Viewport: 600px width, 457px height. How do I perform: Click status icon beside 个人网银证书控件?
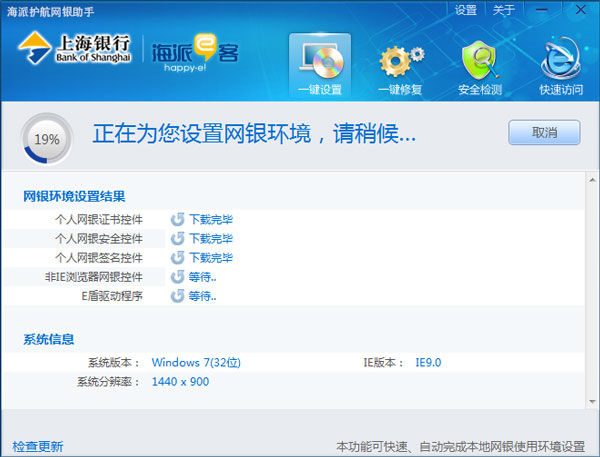[x=177, y=220]
